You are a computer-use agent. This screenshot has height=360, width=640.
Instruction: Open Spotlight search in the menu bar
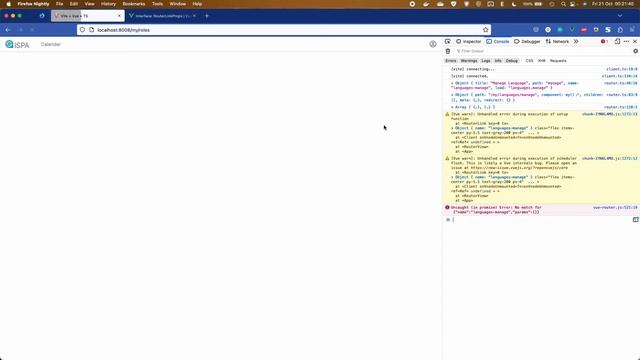tap(563, 4)
